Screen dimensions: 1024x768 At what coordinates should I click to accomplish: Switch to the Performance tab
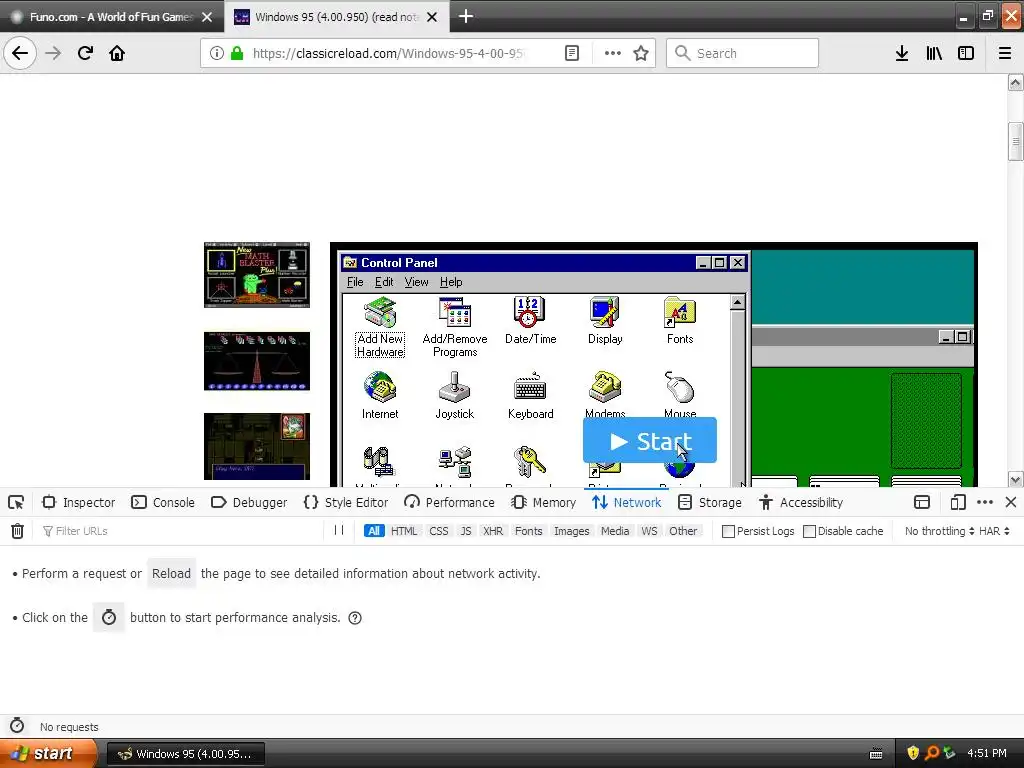[449, 502]
